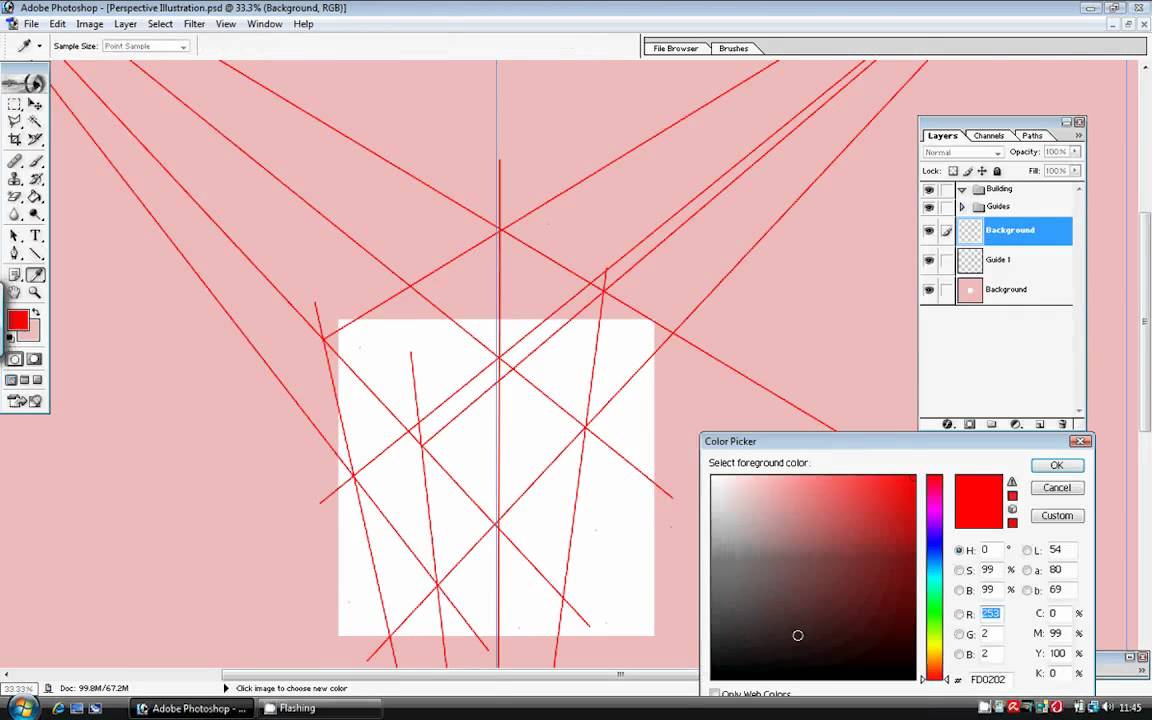
Task: Switch to the Paths tab
Action: tap(1032, 136)
